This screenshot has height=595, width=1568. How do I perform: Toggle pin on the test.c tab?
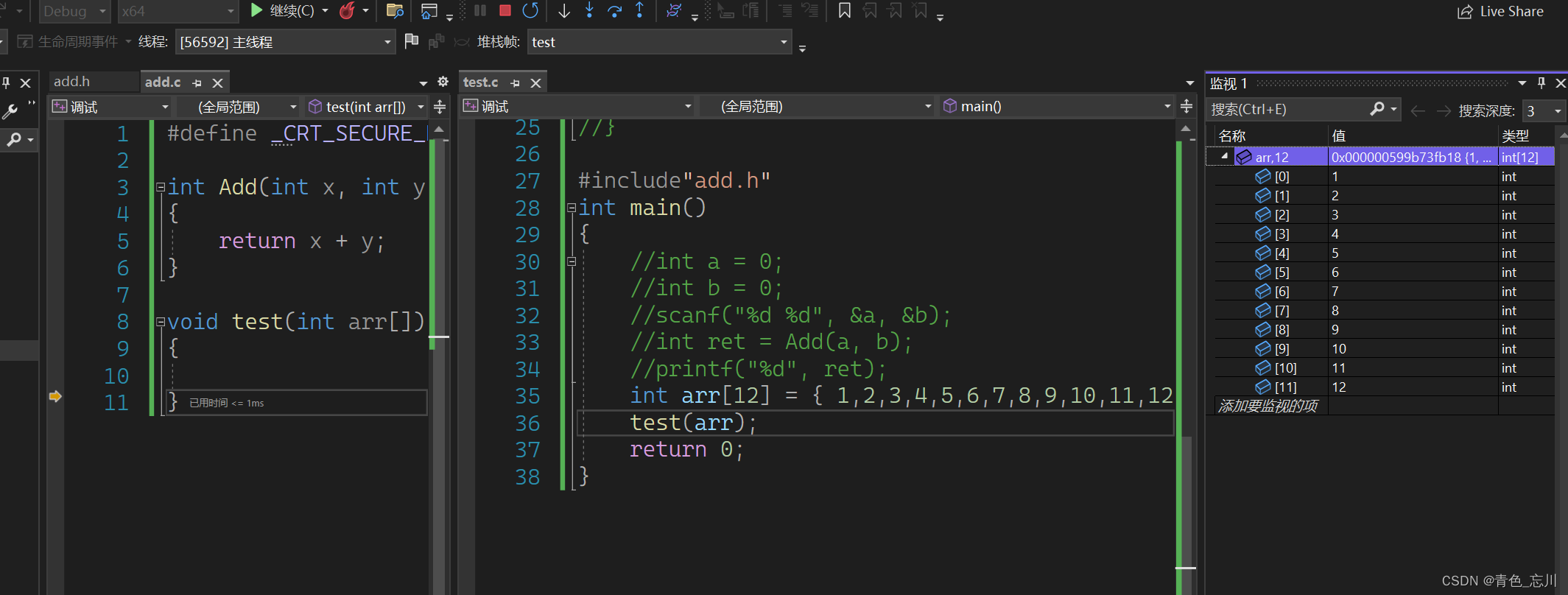click(x=515, y=83)
